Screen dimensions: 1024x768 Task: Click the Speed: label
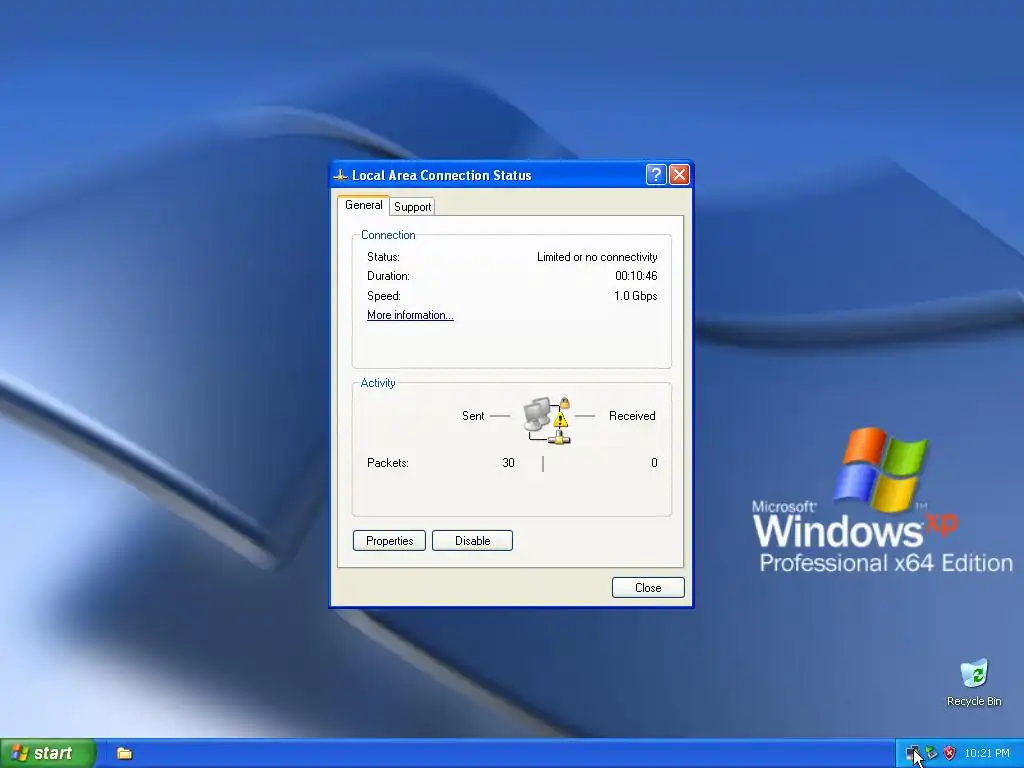coord(384,296)
